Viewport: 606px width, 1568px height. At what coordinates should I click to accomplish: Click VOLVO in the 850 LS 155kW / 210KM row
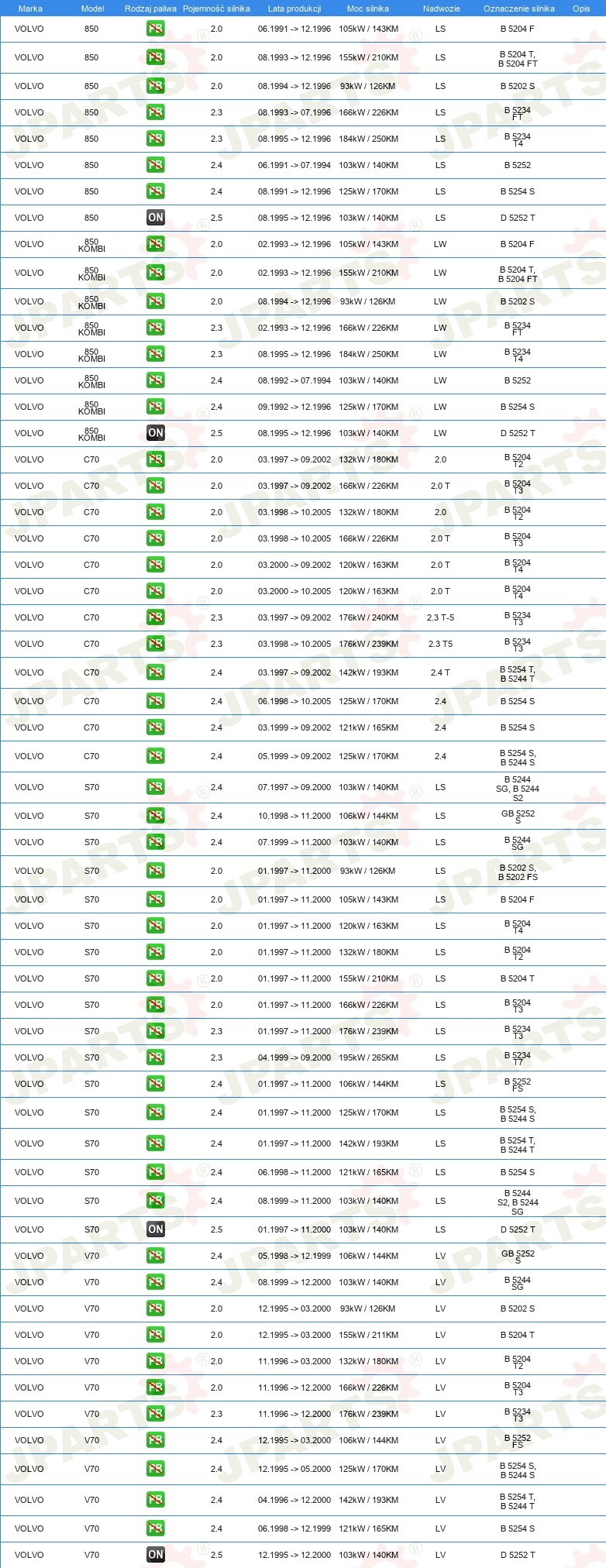click(29, 57)
